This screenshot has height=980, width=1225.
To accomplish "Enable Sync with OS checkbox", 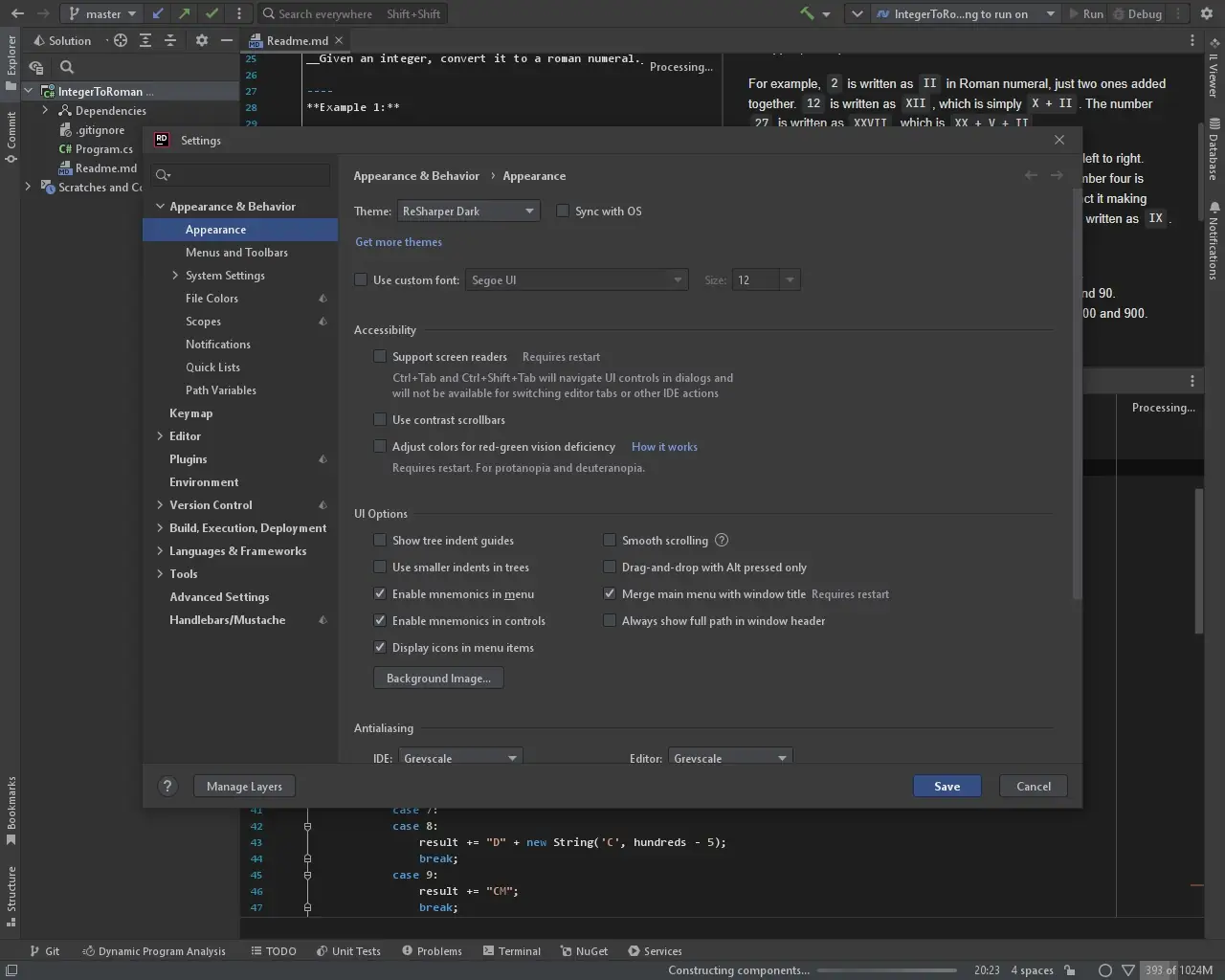I will (563, 211).
